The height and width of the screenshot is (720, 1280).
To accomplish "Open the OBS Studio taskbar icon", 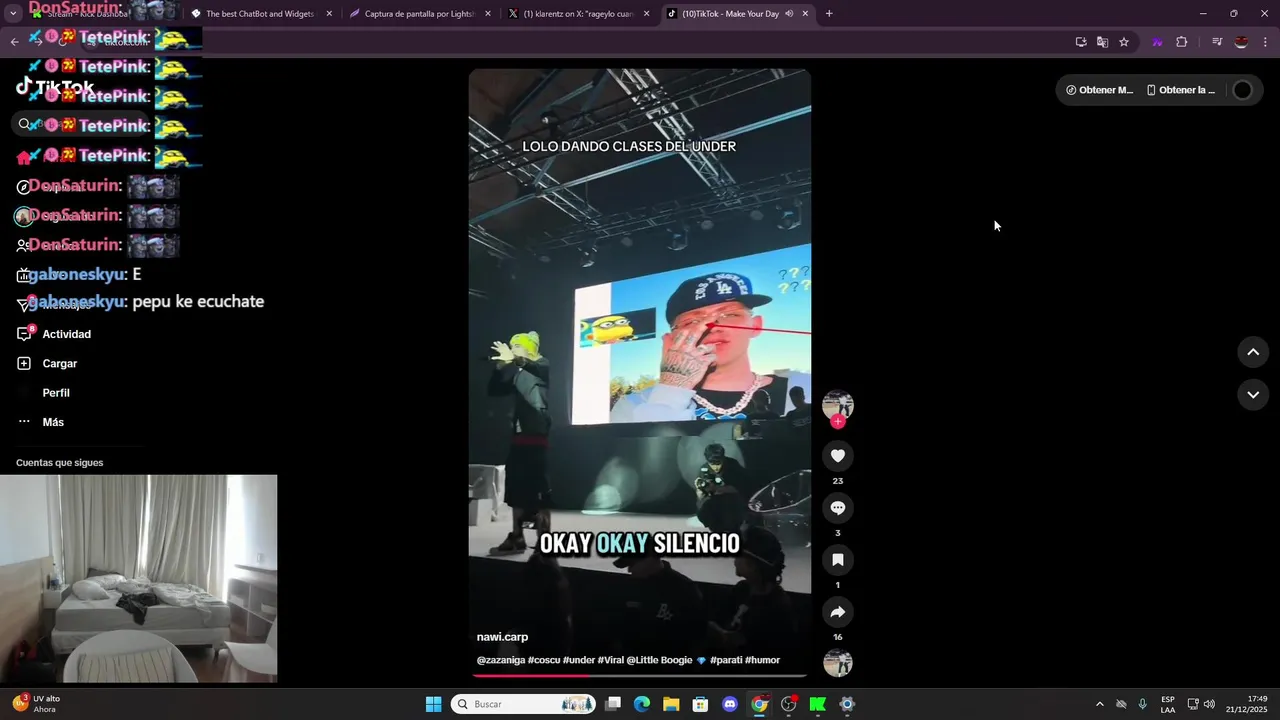I will pyautogui.click(x=789, y=704).
